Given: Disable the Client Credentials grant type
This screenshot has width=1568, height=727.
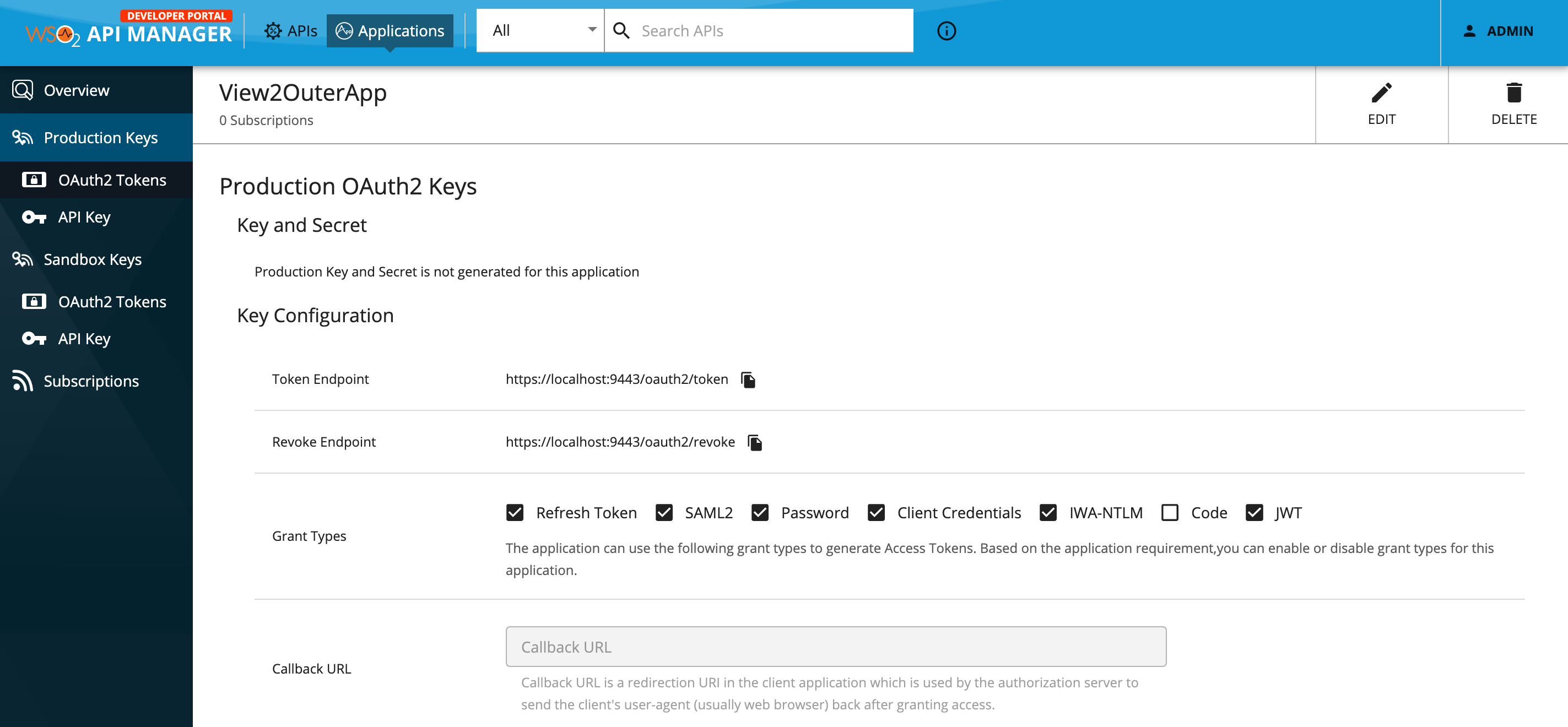Looking at the screenshot, I should (x=876, y=513).
